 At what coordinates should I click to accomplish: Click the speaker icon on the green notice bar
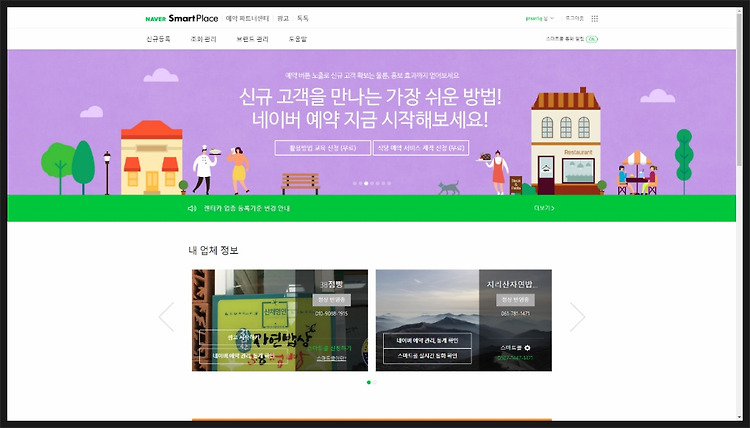192,209
